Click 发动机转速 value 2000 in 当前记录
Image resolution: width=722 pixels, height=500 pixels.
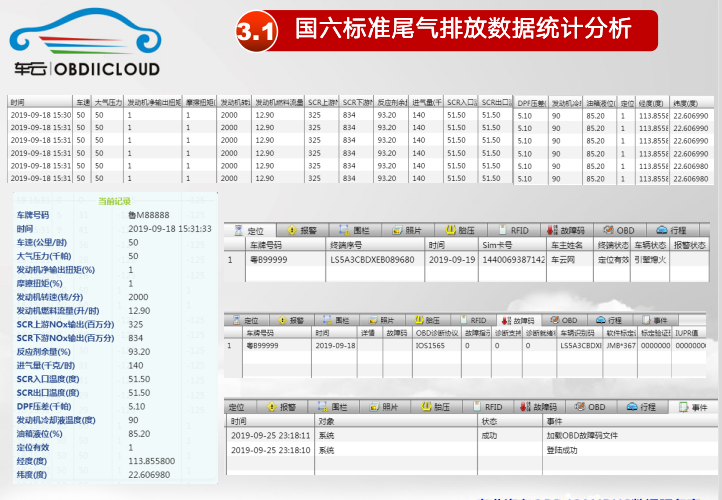click(x=138, y=297)
